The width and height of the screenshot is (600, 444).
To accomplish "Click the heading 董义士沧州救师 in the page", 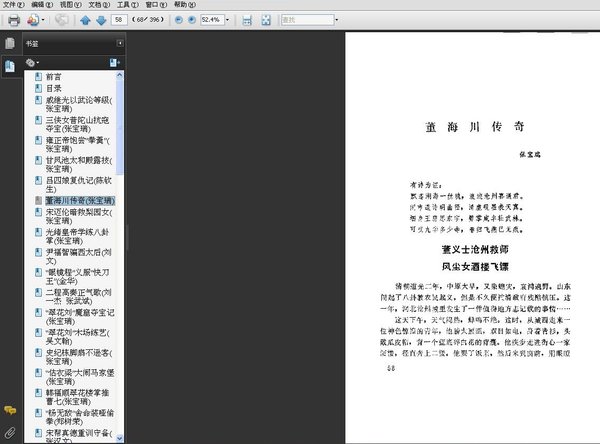I will tap(475, 250).
